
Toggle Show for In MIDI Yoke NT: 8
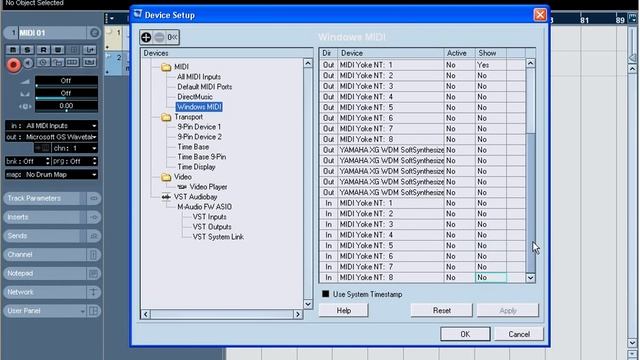(x=491, y=277)
